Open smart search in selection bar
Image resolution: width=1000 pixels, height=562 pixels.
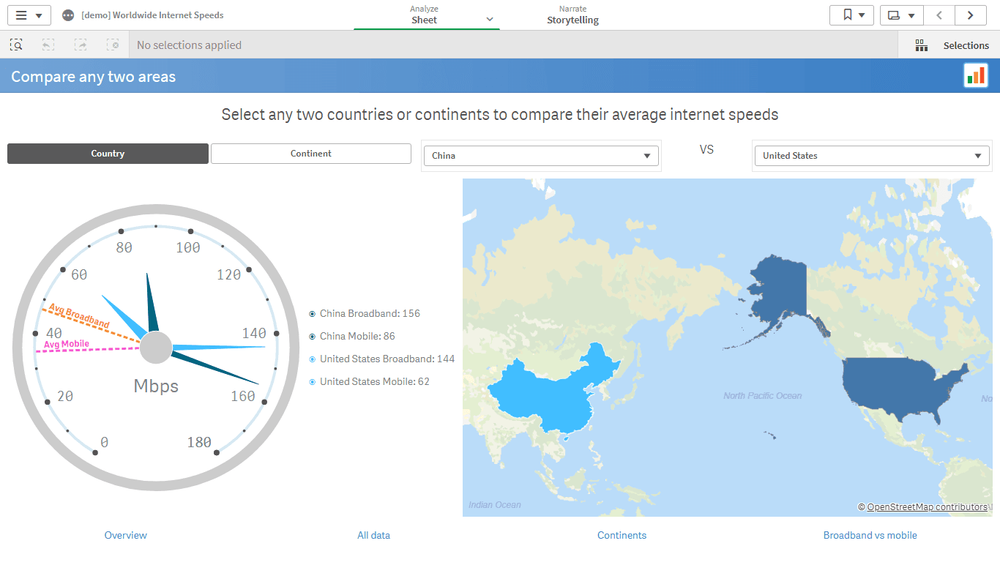[x=17, y=45]
